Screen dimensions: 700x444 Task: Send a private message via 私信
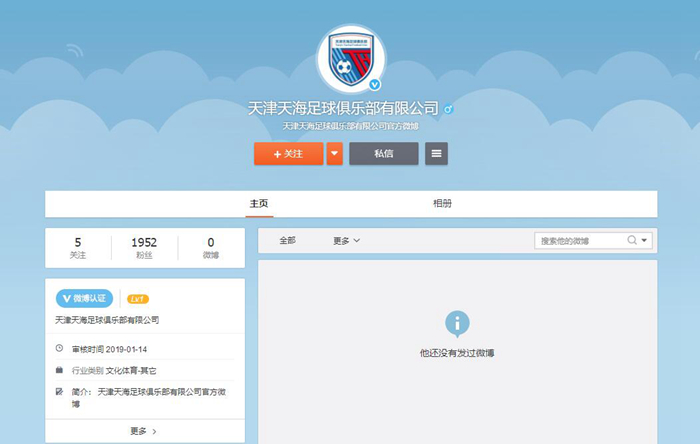(383, 154)
